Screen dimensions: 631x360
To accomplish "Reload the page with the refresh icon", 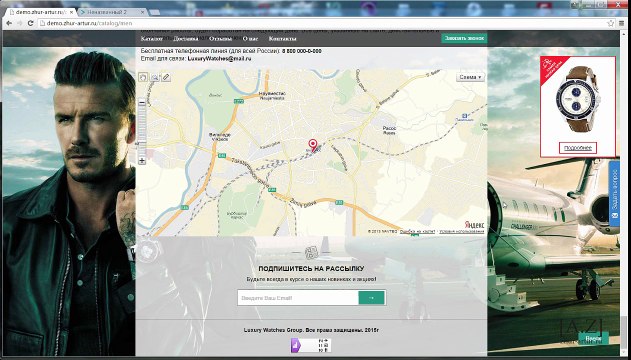I will coord(31,23).
